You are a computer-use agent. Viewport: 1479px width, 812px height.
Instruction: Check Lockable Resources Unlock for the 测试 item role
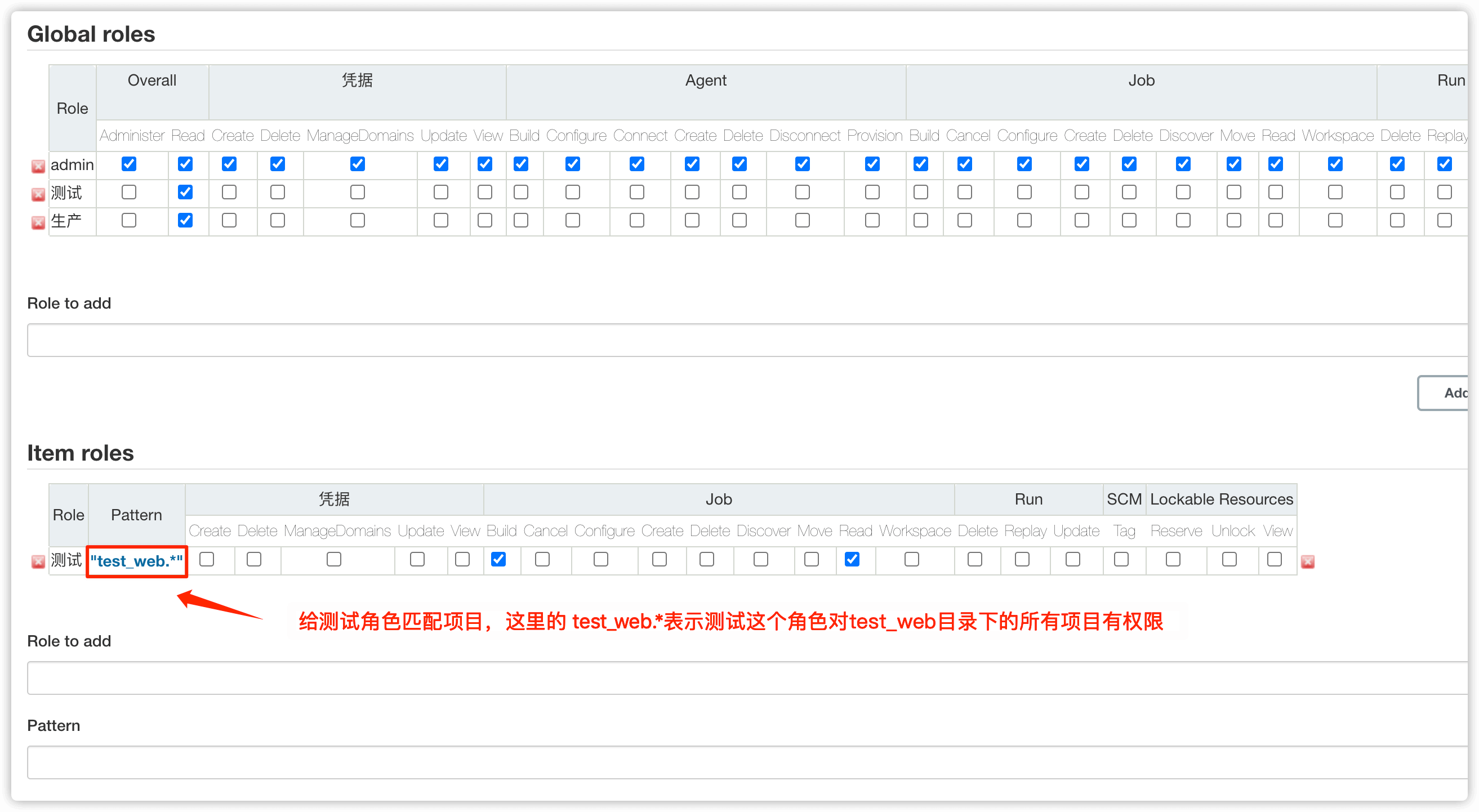click(1230, 560)
